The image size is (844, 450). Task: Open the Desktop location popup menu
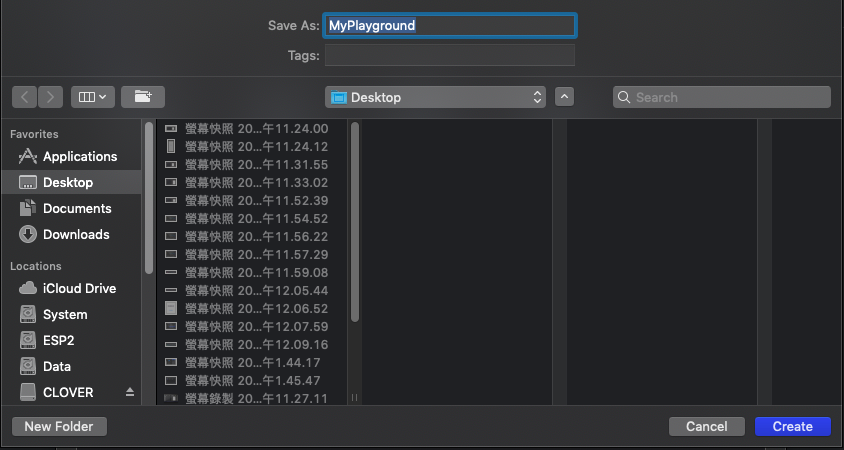tap(436, 97)
